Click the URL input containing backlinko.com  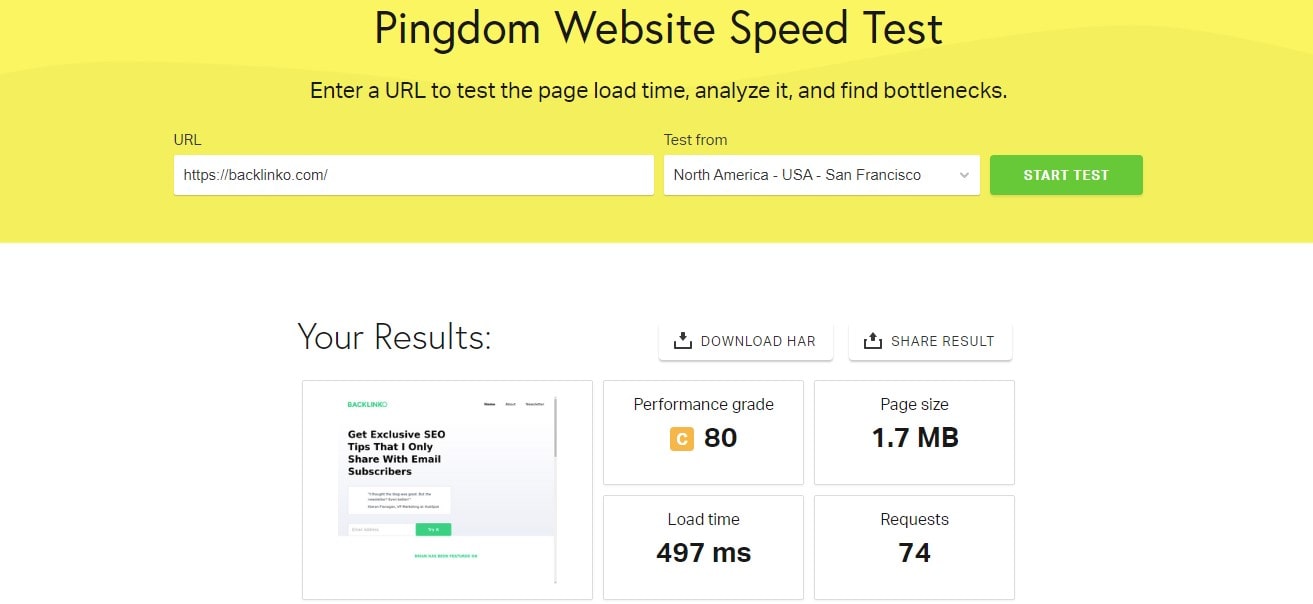tap(413, 175)
